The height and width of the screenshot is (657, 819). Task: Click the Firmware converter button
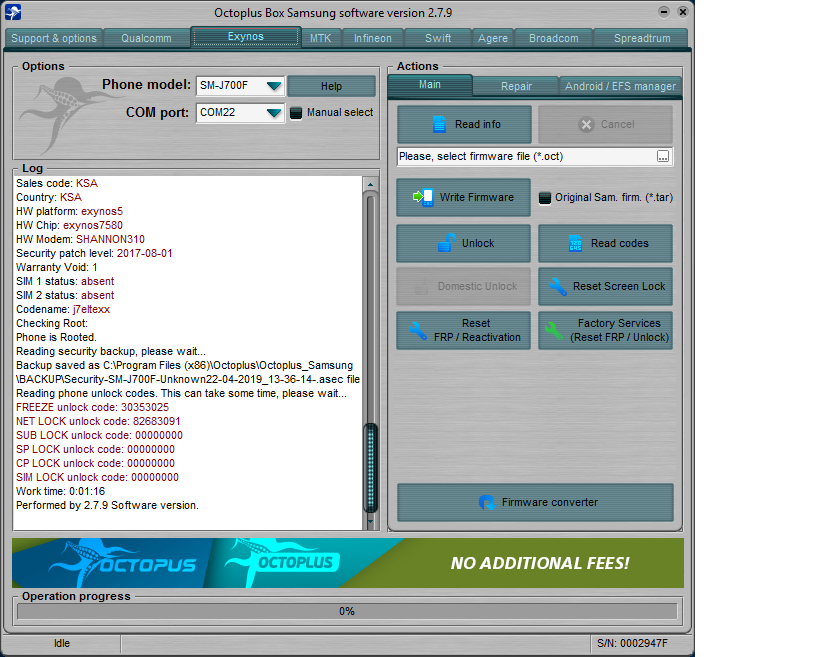(535, 502)
